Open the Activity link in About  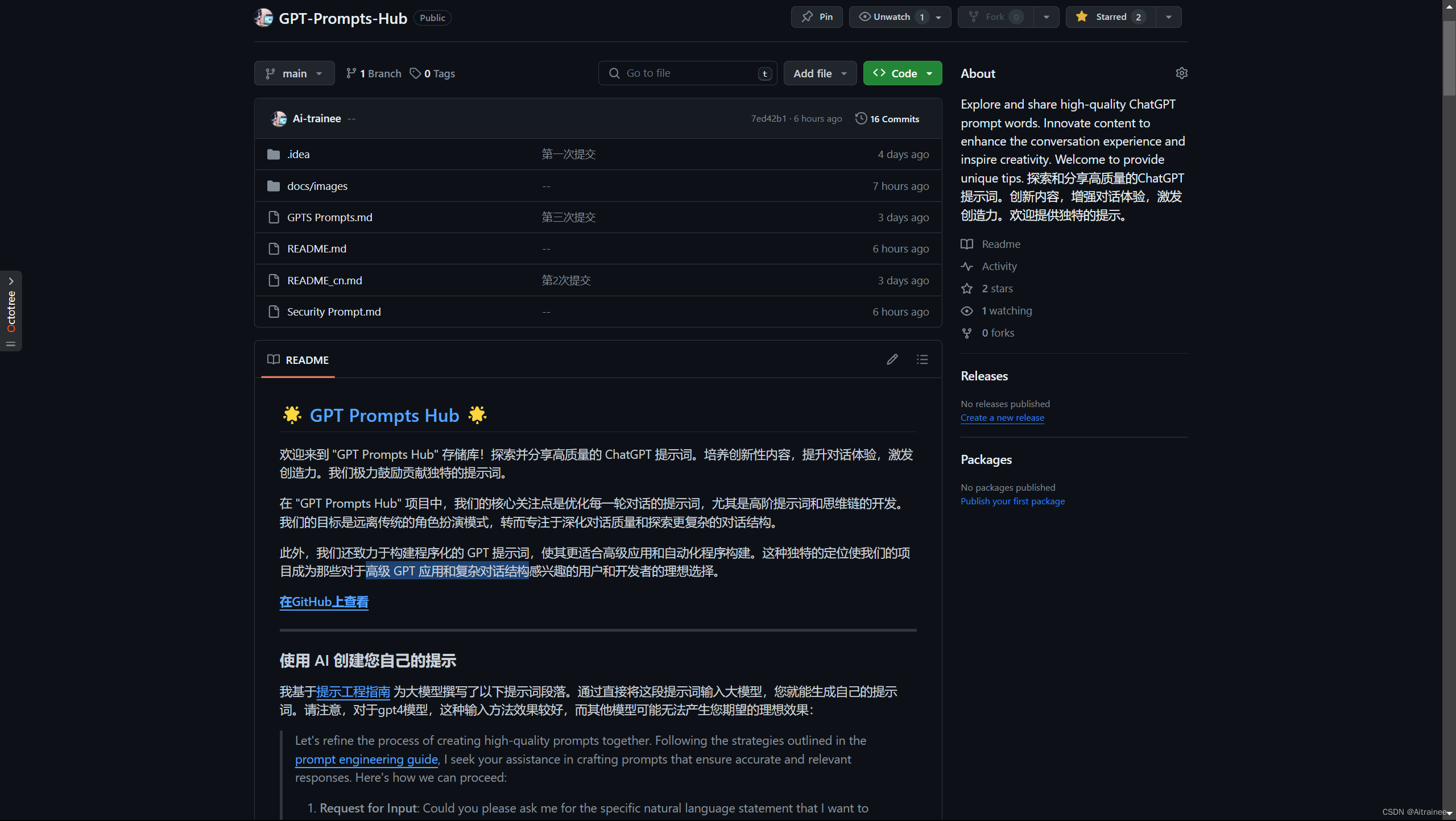click(x=999, y=266)
